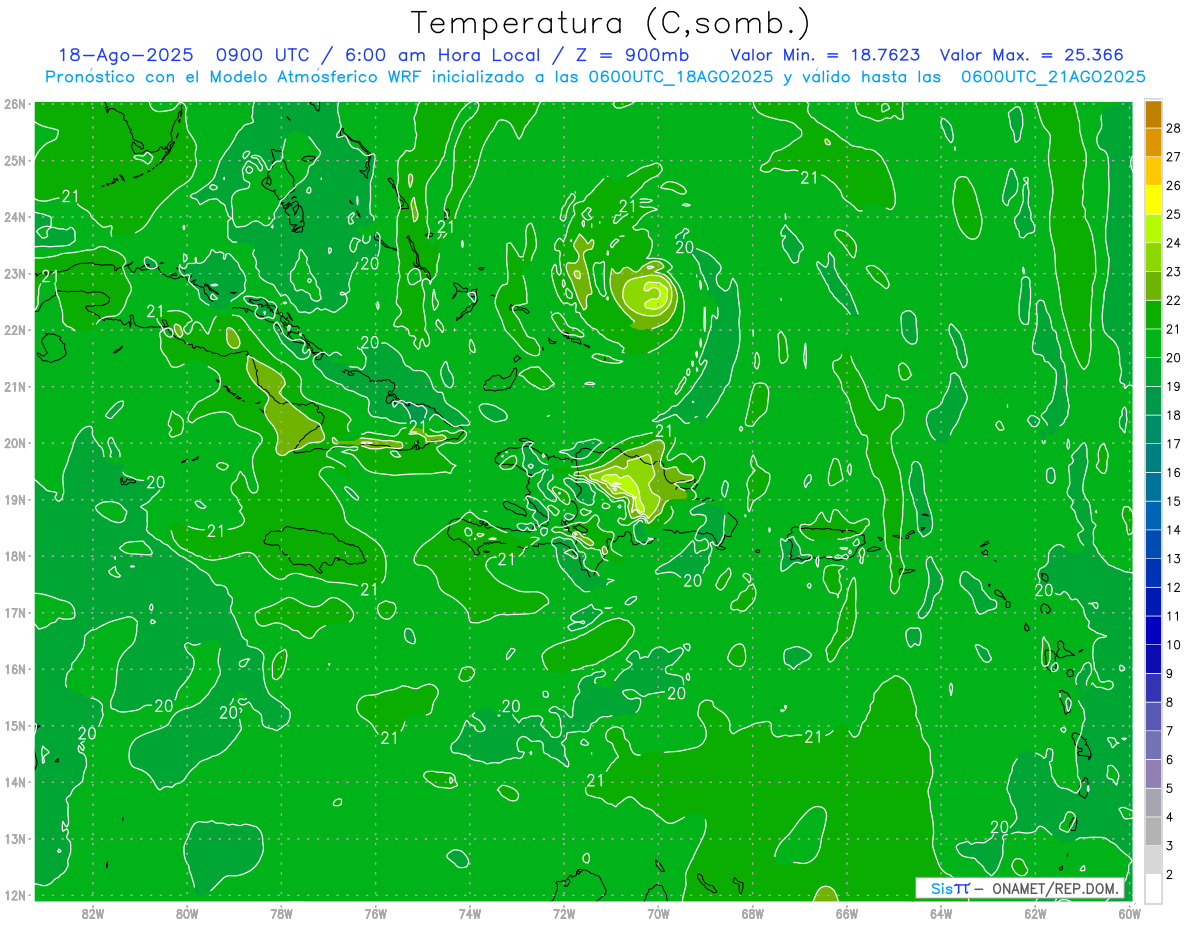Click the blue legend swatch between 14 and 15
The height and width of the screenshot is (927, 1200).
click(x=1153, y=515)
